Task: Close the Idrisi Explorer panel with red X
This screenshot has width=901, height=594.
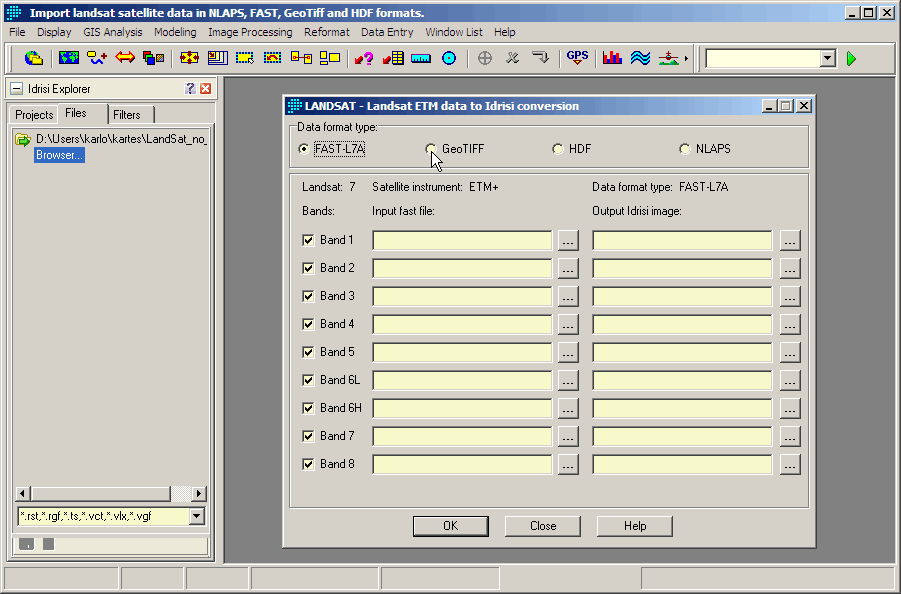Action: point(206,88)
